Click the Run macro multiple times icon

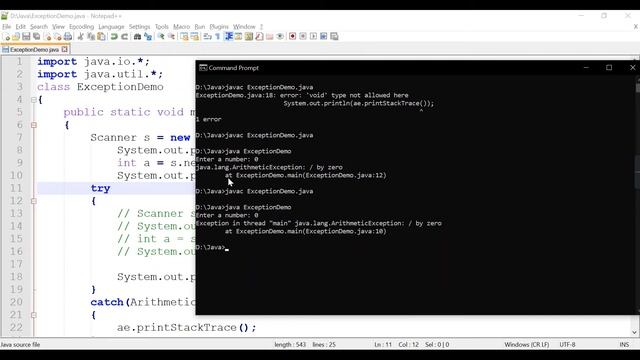[x=324, y=36]
